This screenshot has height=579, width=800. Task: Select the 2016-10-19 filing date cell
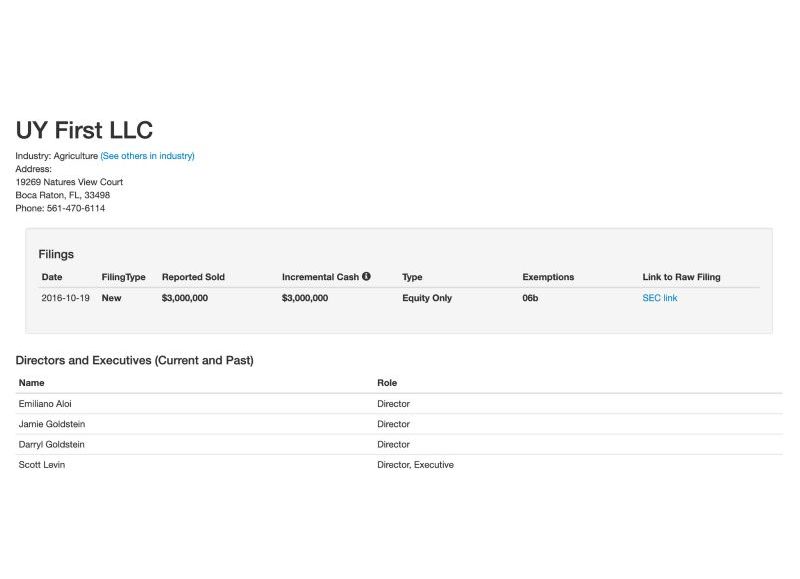(65, 298)
